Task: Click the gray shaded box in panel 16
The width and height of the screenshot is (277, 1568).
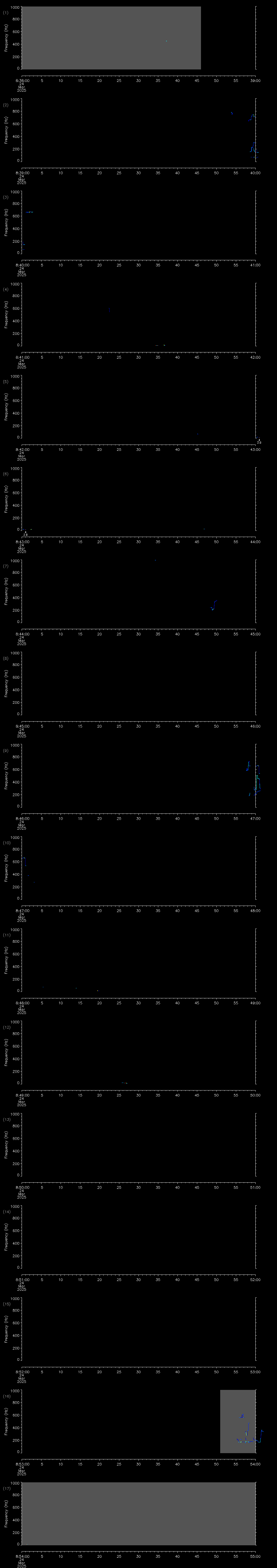Action: point(238,1421)
